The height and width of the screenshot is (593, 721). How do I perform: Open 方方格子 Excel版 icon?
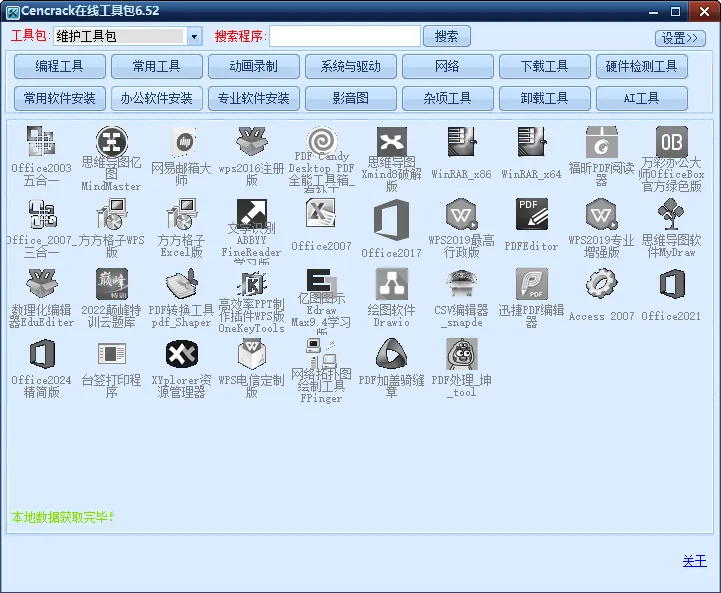[181, 213]
